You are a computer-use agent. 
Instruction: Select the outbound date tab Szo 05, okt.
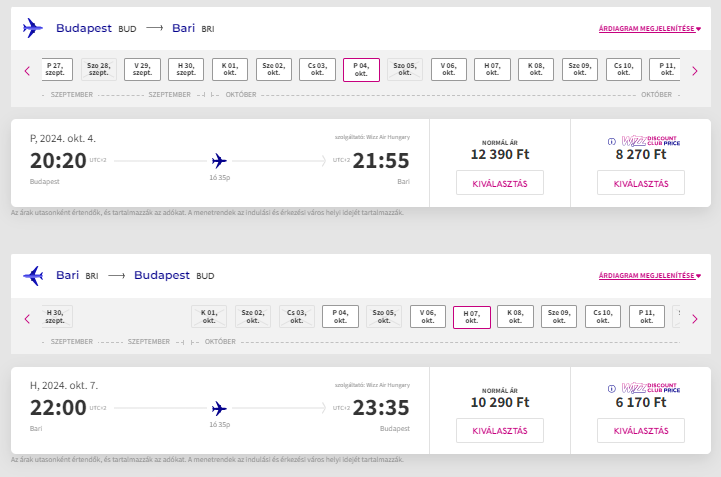tap(405, 70)
